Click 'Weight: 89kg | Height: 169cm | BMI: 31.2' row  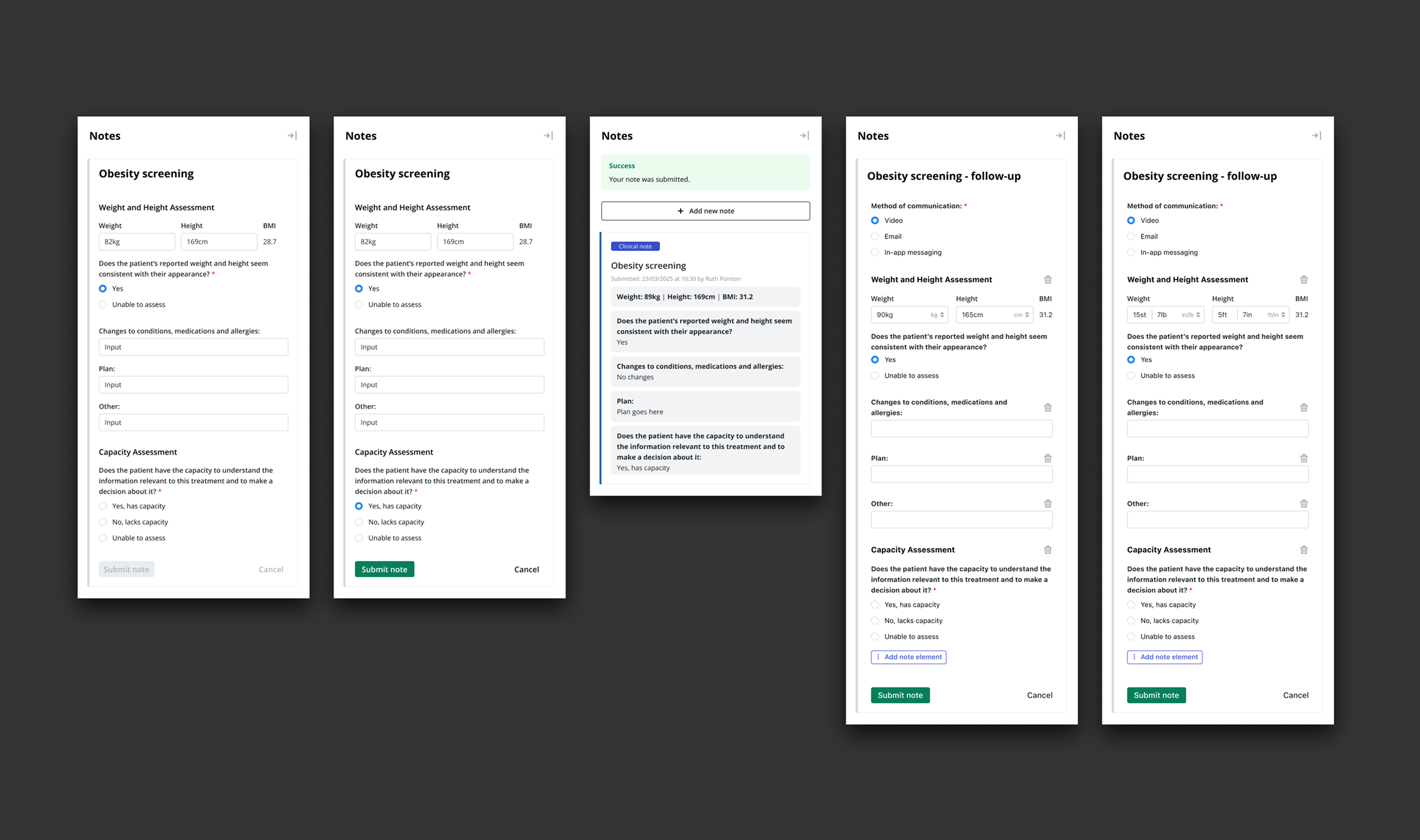pos(705,297)
